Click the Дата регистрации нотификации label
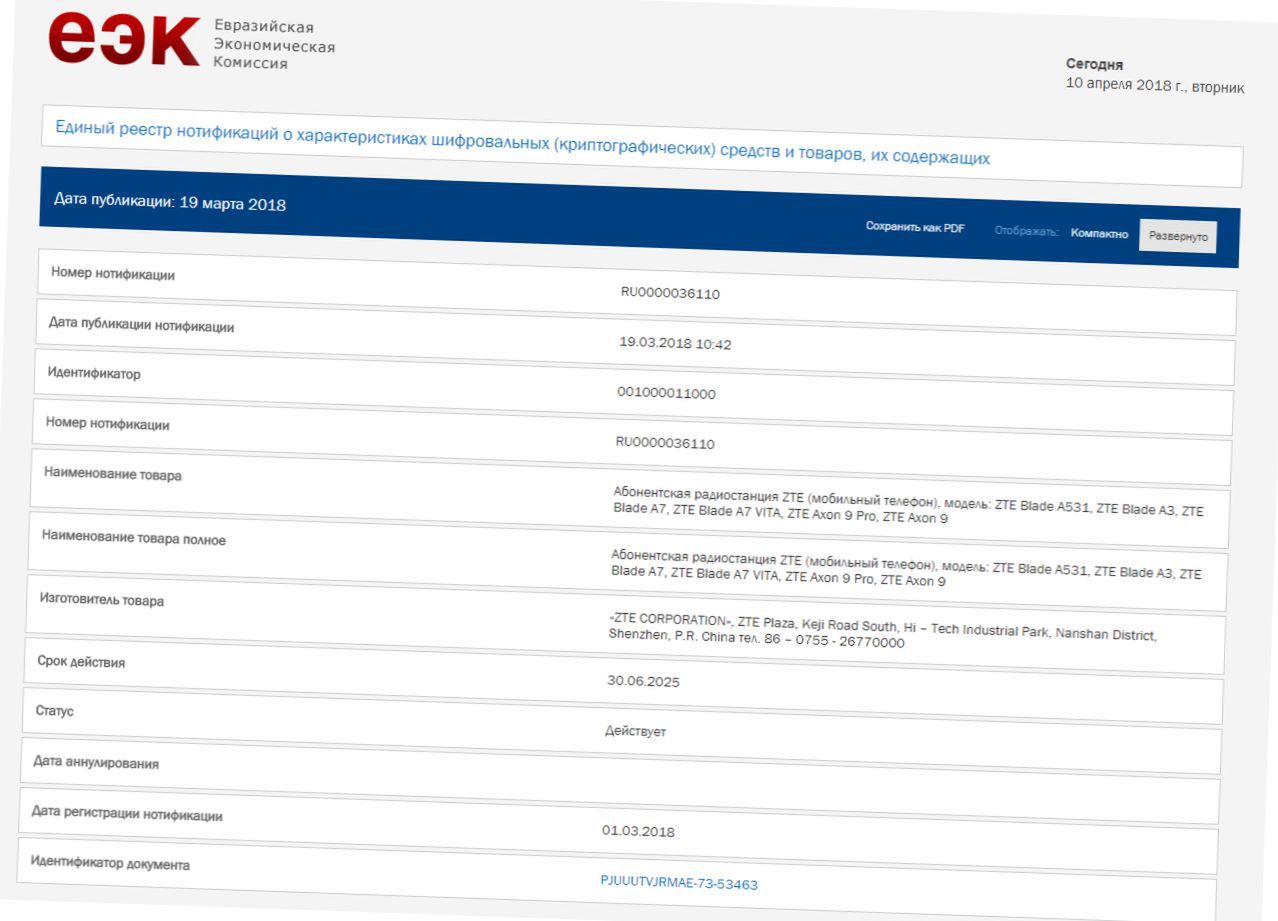 tap(127, 814)
